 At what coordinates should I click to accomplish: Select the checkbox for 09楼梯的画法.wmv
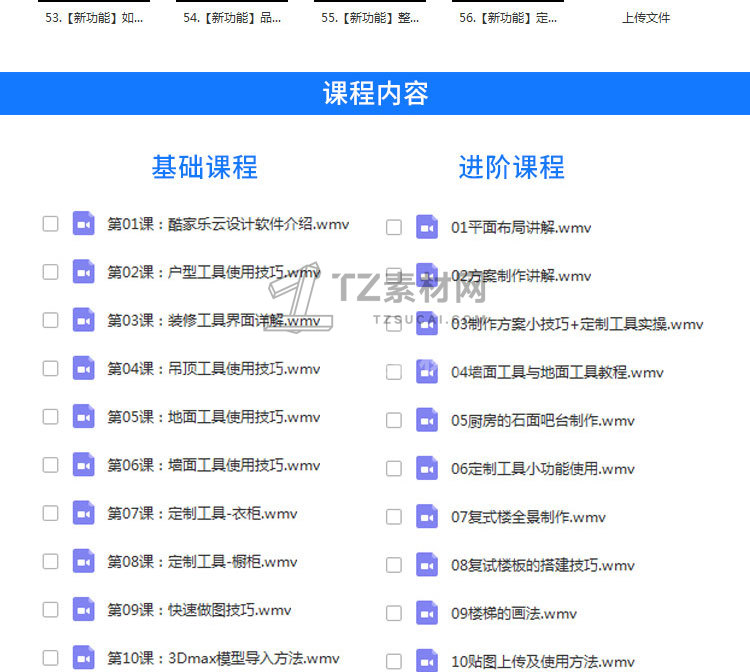tap(394, 613)
